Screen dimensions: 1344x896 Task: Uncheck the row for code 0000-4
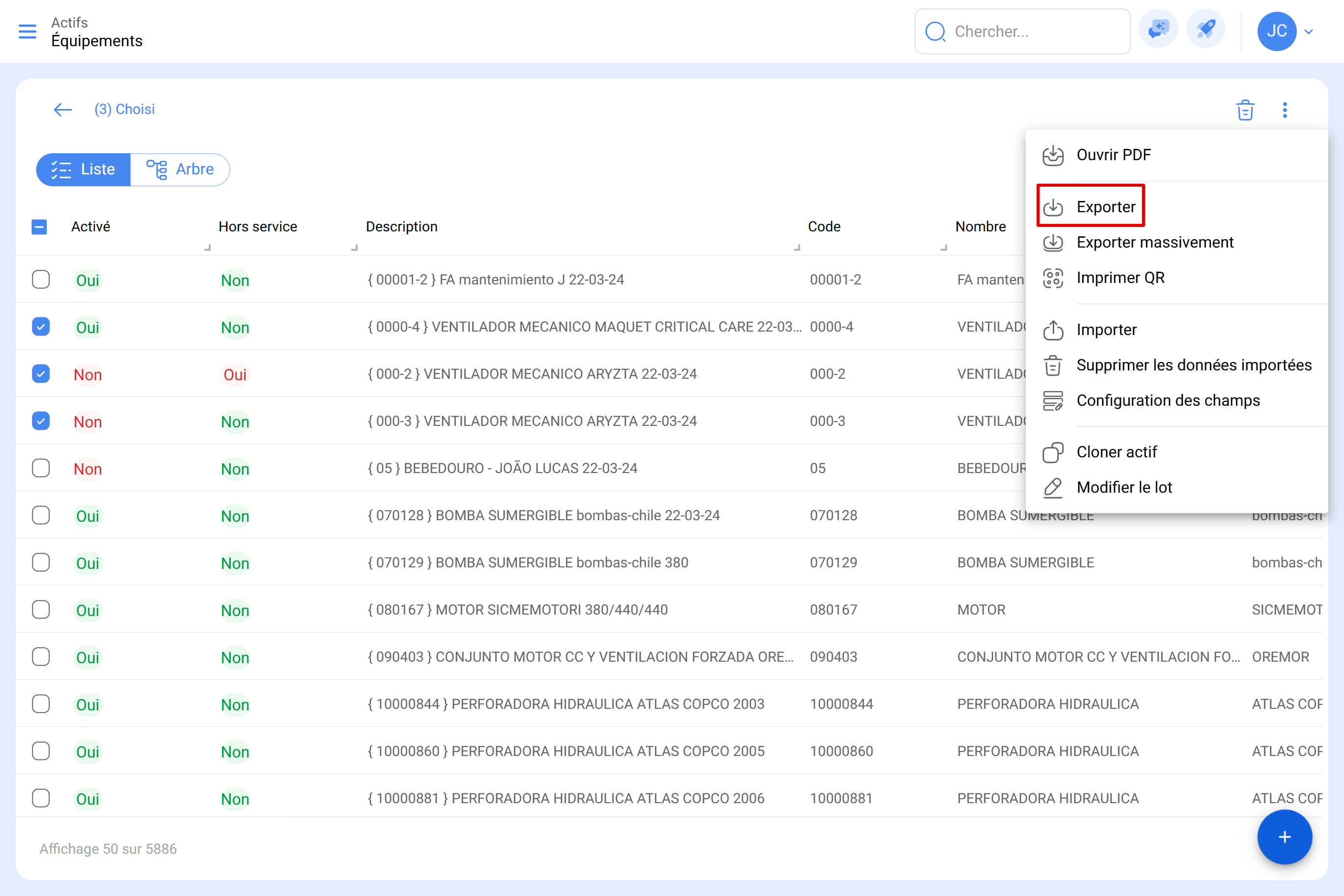[41, 327]
